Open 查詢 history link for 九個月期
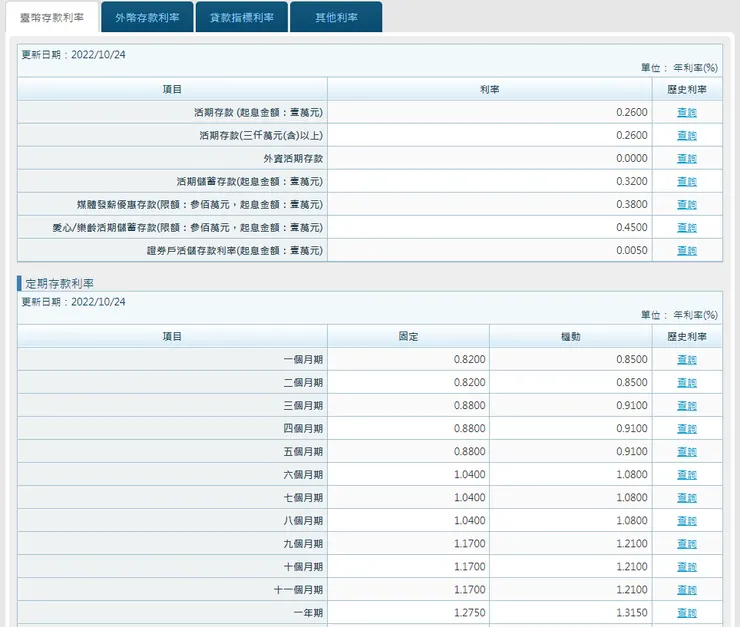 pyautogui.click(x=687, y=544)
